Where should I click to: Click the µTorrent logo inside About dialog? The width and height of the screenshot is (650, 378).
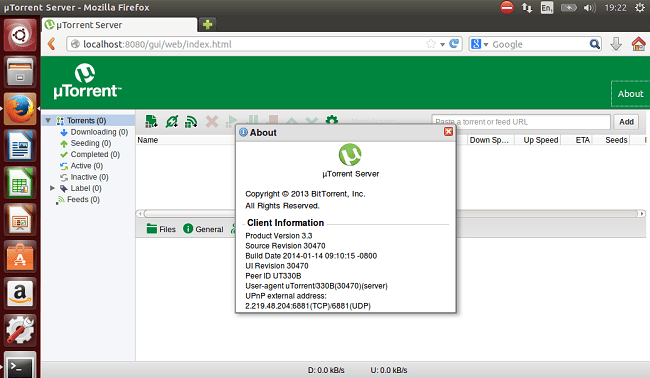click(x=350, y=155)
